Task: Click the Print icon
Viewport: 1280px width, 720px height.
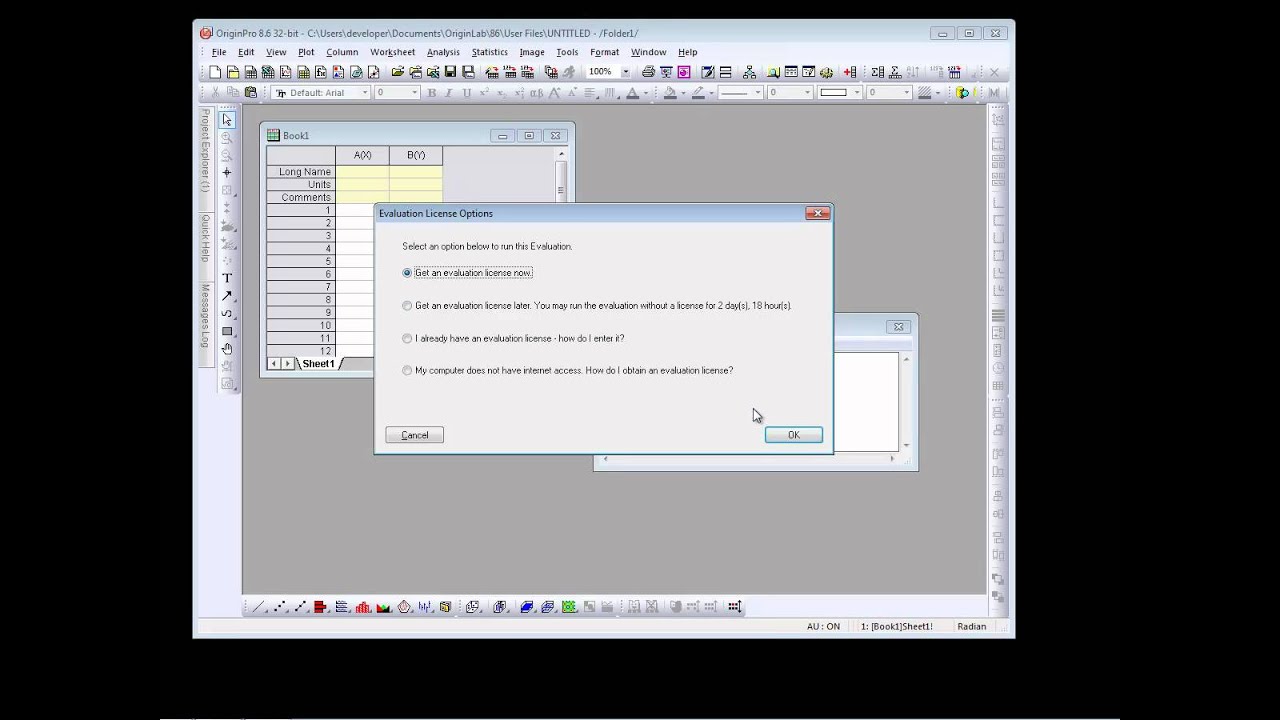Action: coord(648,72)
